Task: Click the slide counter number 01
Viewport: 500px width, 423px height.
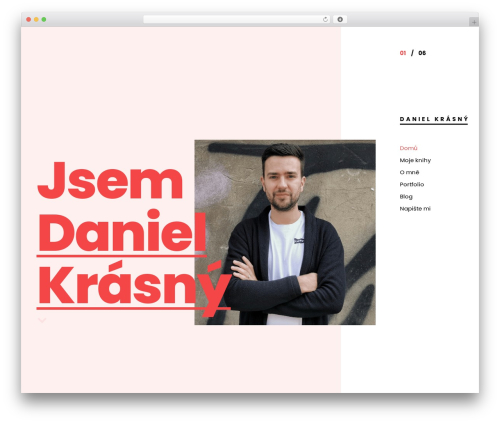Action: point(403,53)
